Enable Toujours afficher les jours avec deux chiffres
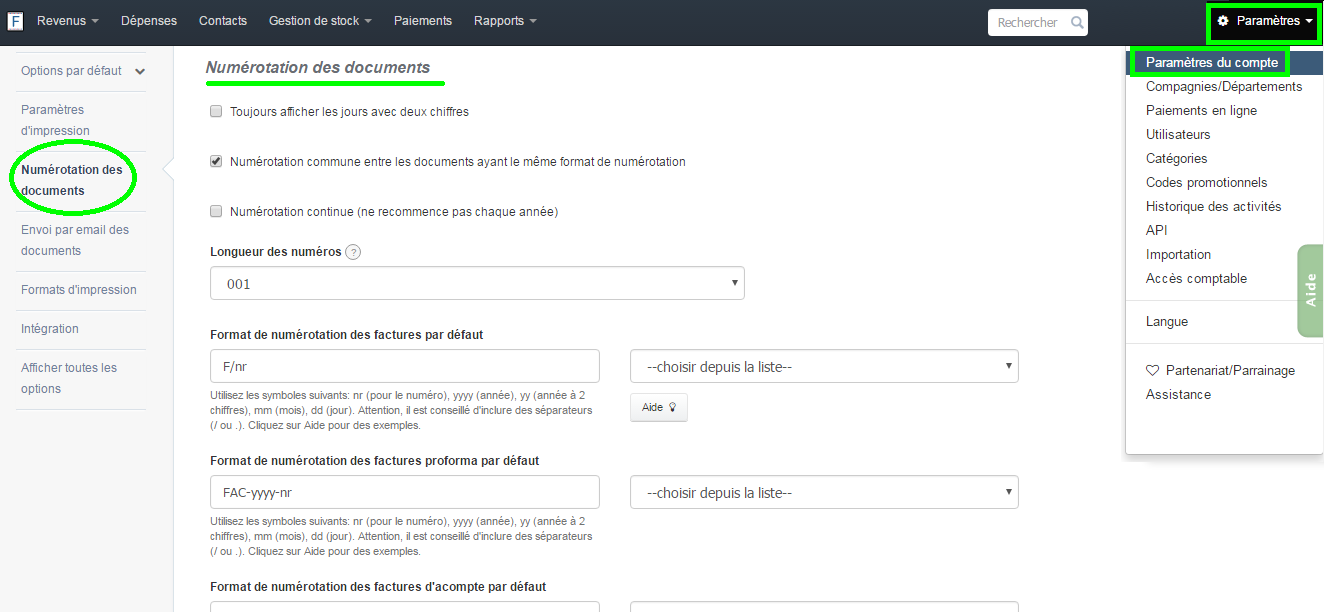Image resolution: width=1324 pixels, height=612 pixels. [x=216, y=112]
